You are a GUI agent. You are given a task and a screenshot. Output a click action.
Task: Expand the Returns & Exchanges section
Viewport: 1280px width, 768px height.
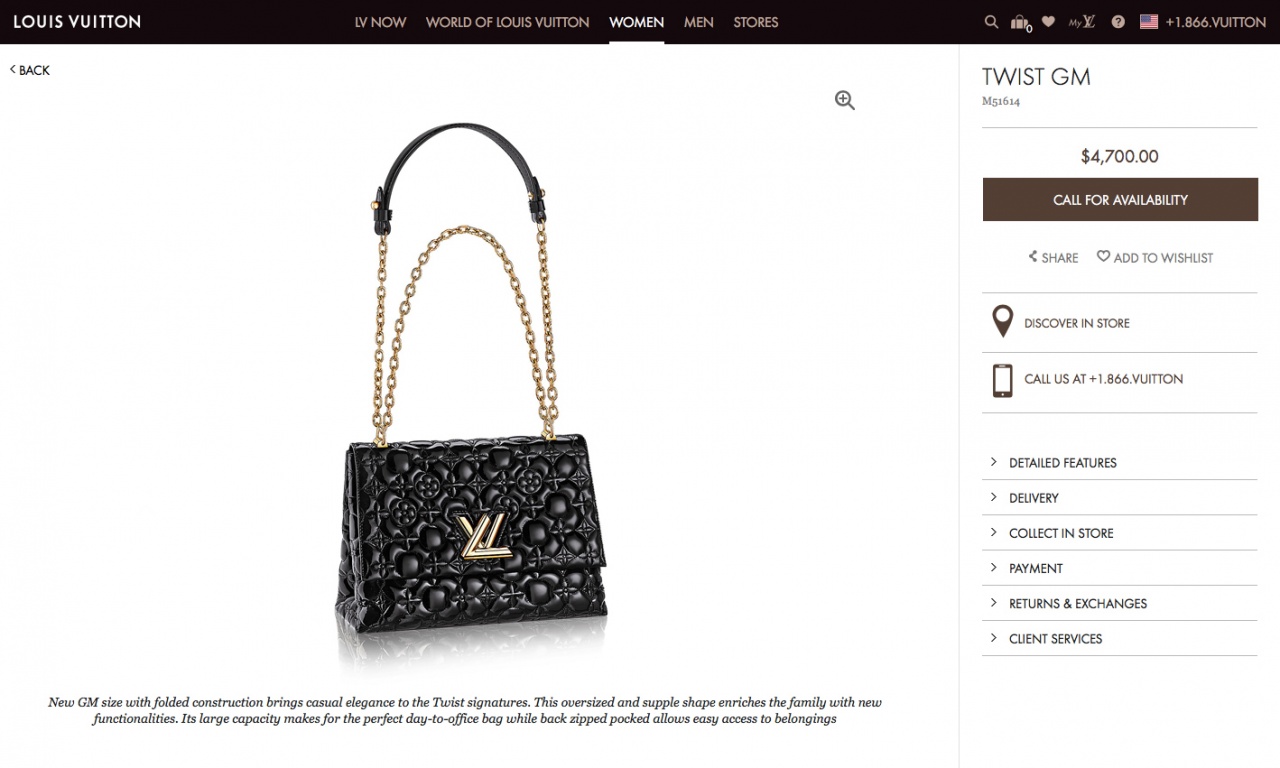coord(1119,604)
